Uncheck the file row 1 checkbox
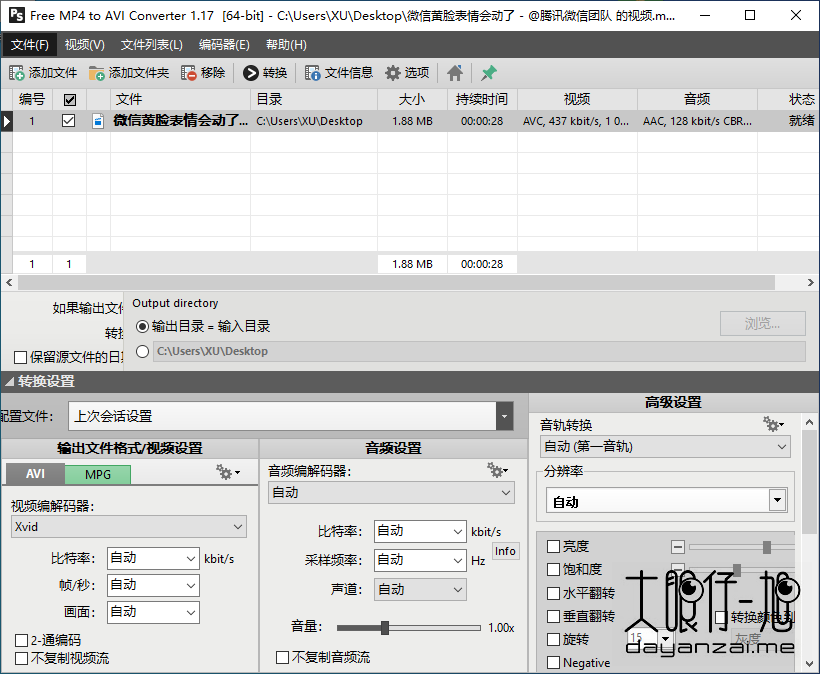The image size is (820, 674). click(x=69, y=121)
